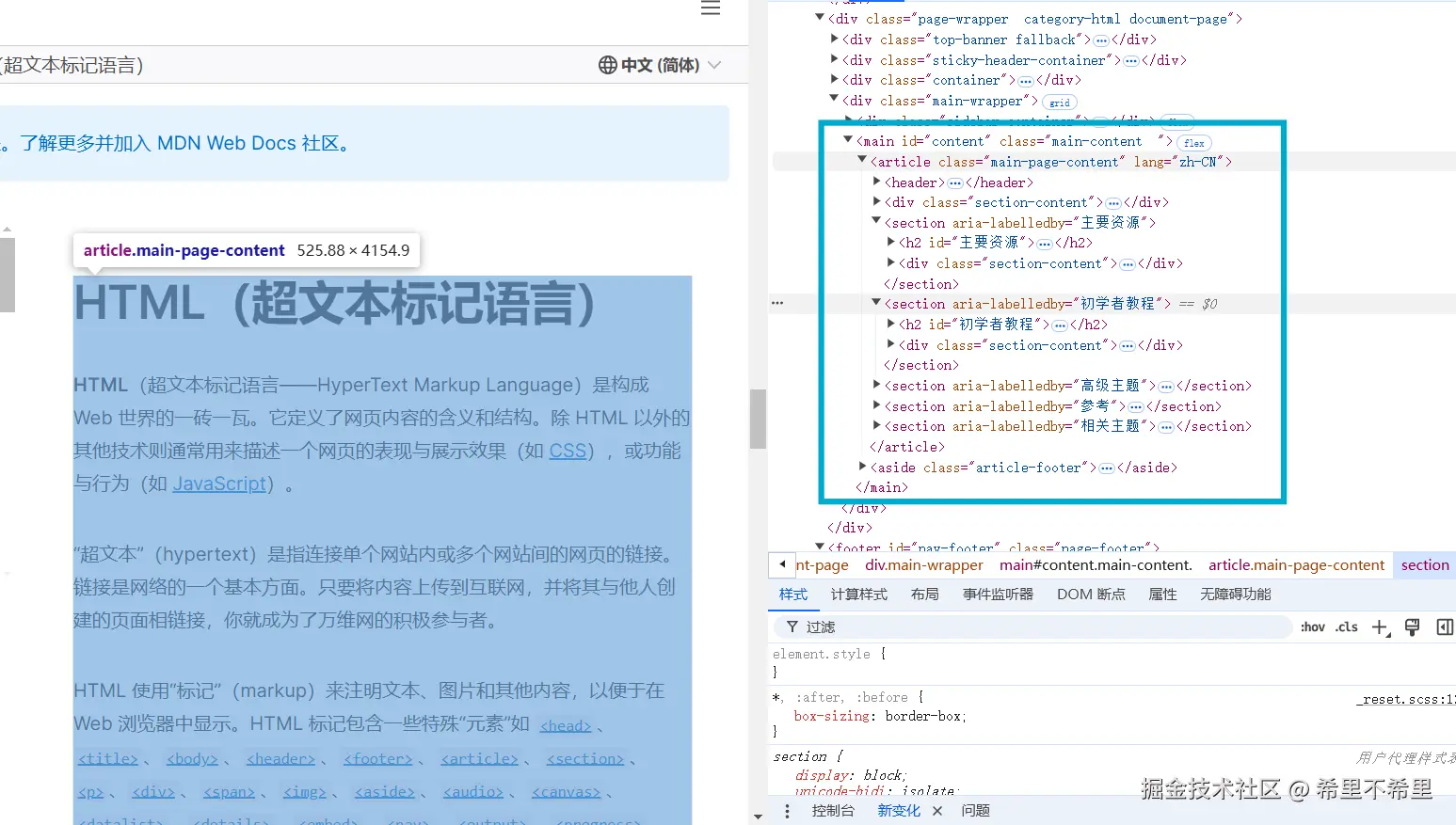Viewport: 1456px width, 825px height.
Task: Click the globe icon beside 中文 (简体)
Action: coord(608,65)
